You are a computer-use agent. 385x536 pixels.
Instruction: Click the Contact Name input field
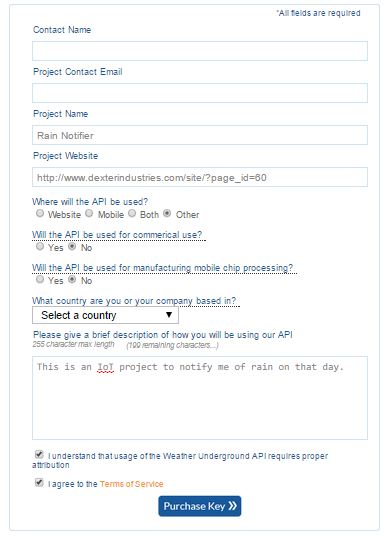200,51
